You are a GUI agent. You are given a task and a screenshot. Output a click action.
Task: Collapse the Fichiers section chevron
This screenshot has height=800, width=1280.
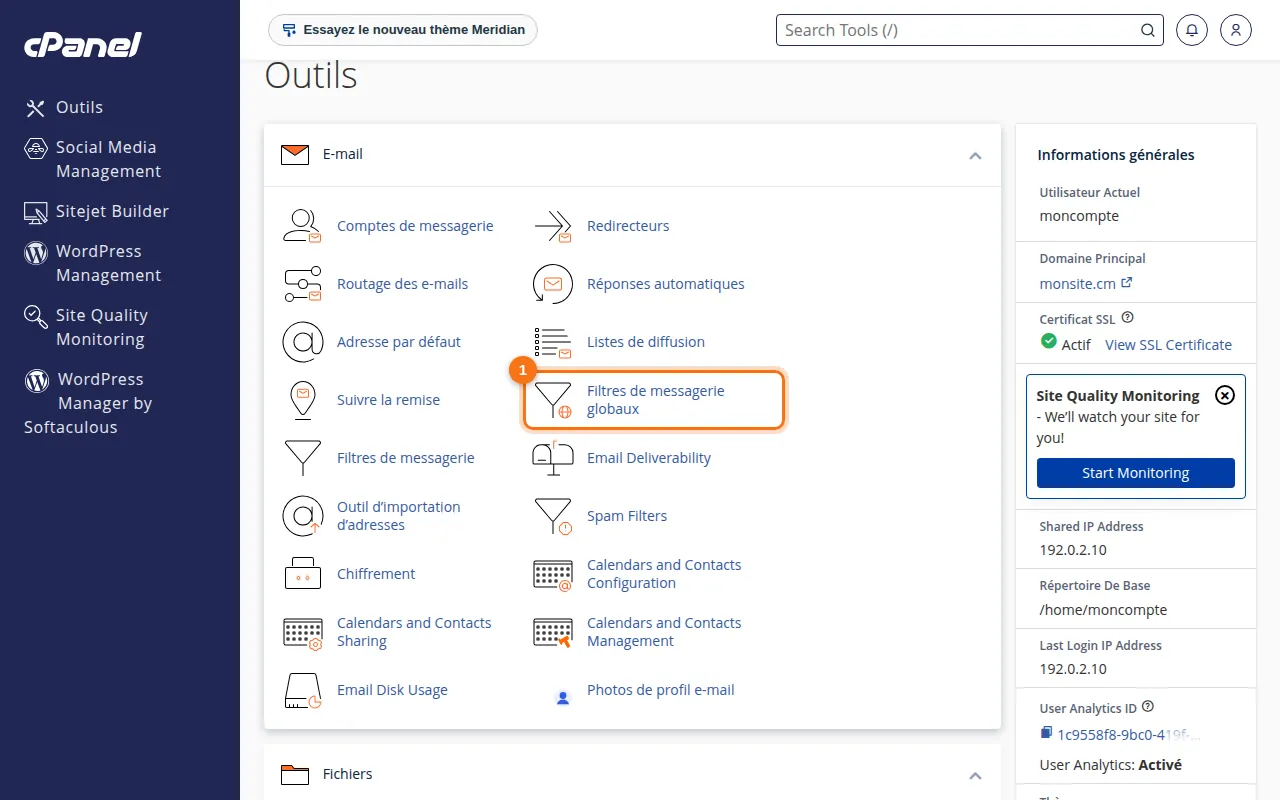point(975,775)
